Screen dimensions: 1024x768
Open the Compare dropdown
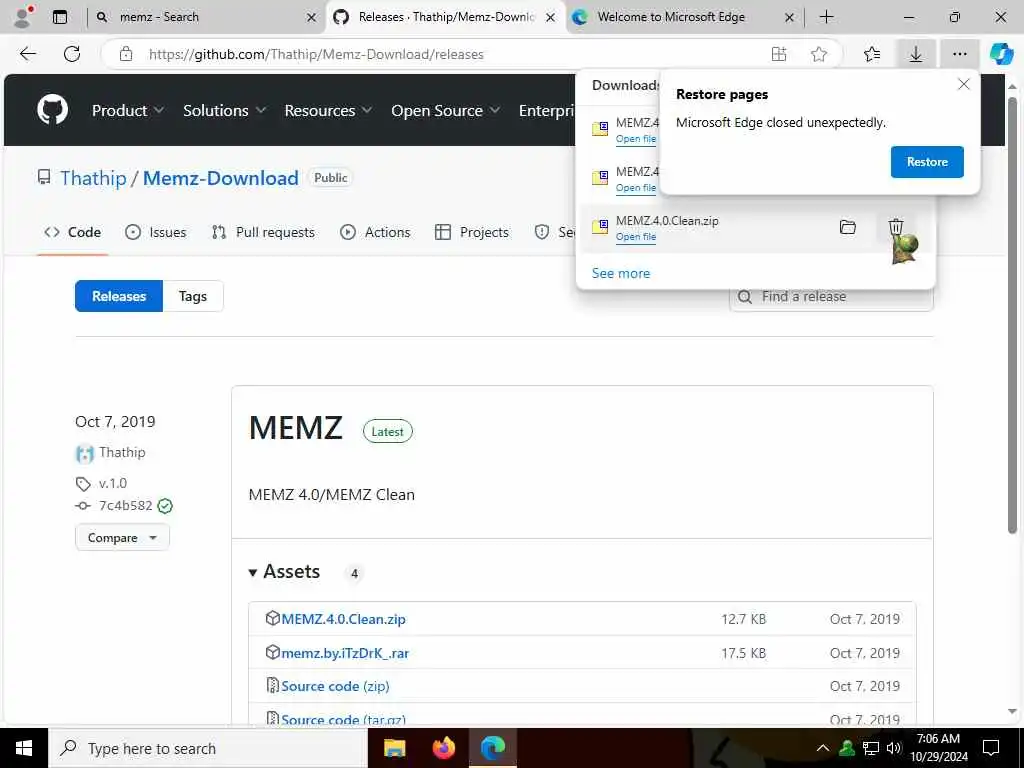point(122,537)
